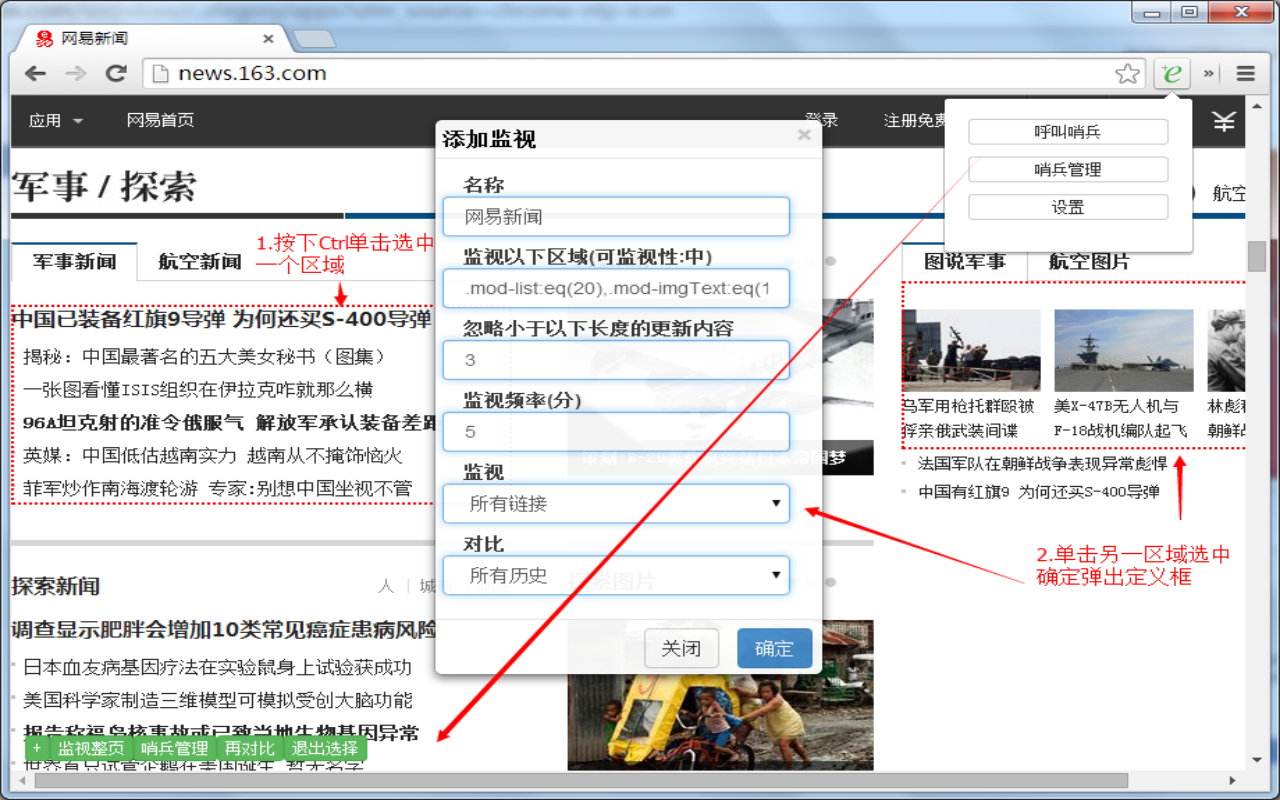Reload the page with refresh icon
Image resolution: width=1280 pixels, height=800 pixels.
[x=116, y=73]
